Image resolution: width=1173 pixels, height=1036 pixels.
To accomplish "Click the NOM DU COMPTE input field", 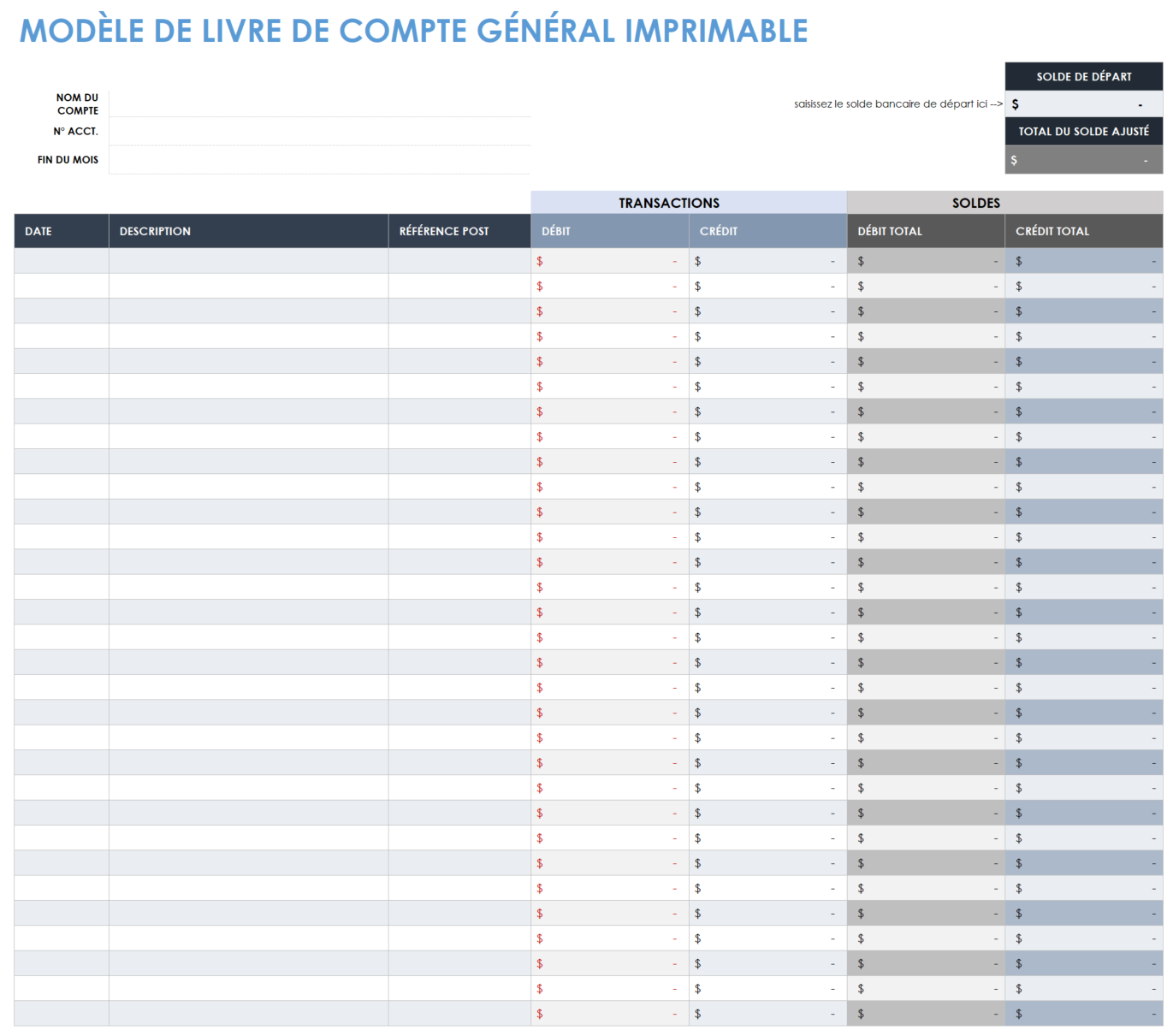I will tap(319, 104).
